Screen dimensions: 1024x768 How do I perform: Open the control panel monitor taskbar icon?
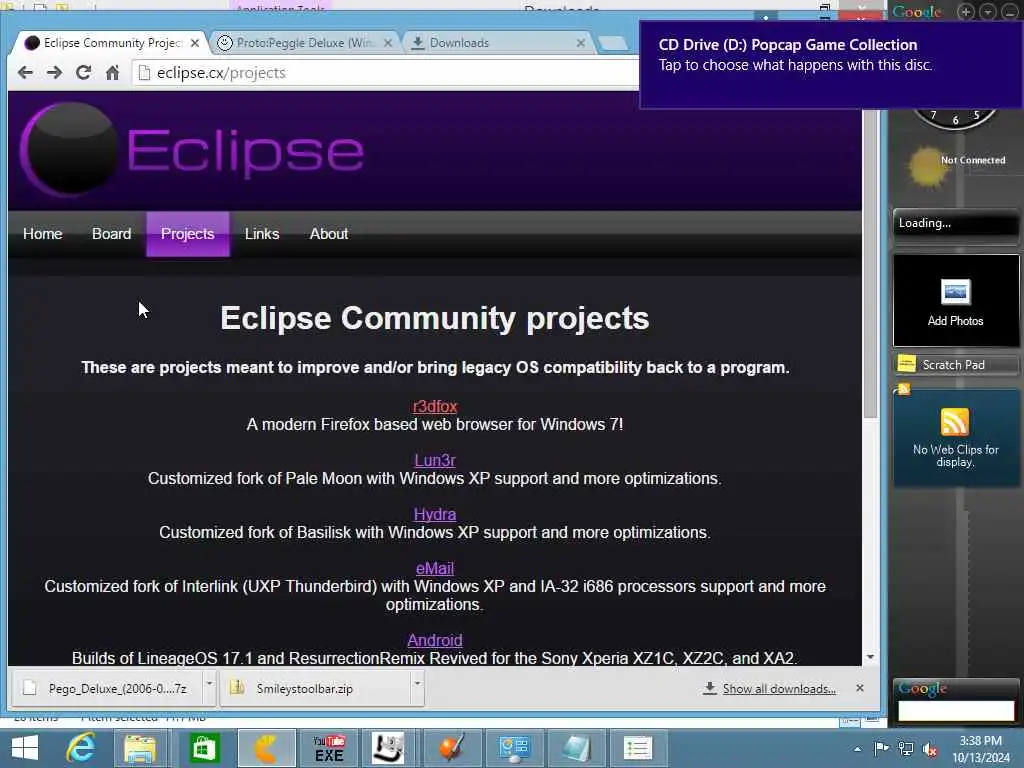[514, 748]
